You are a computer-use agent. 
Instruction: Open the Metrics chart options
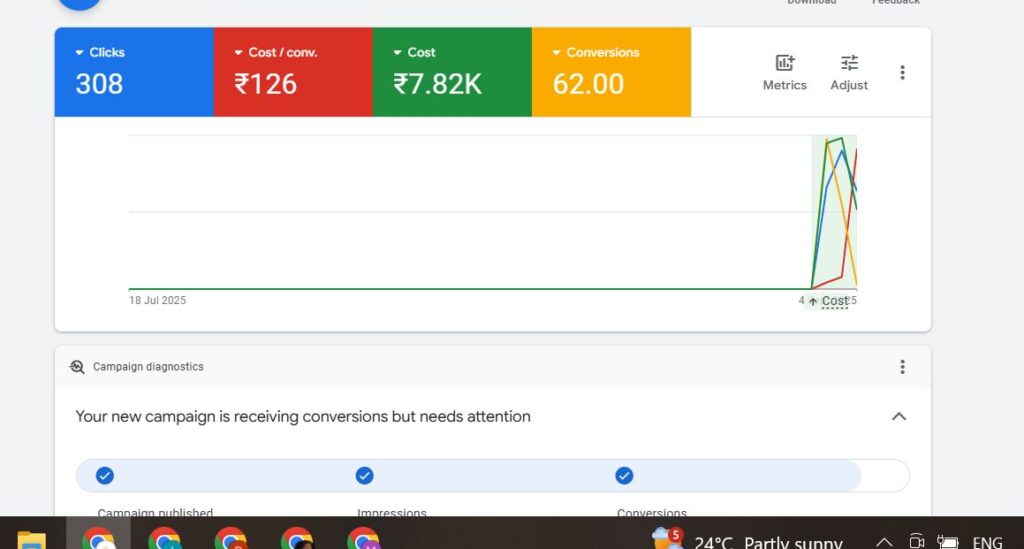tap(784, 72)
